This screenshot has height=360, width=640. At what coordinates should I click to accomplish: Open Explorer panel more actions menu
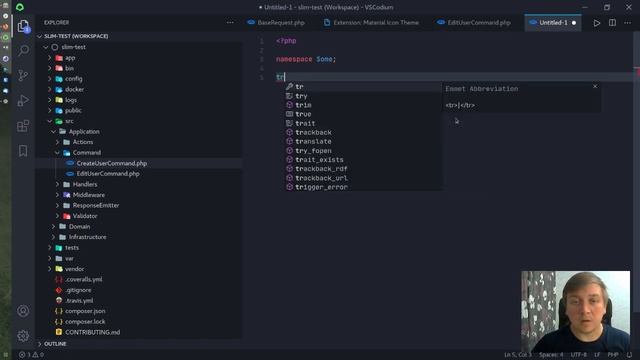coord(230,22)
